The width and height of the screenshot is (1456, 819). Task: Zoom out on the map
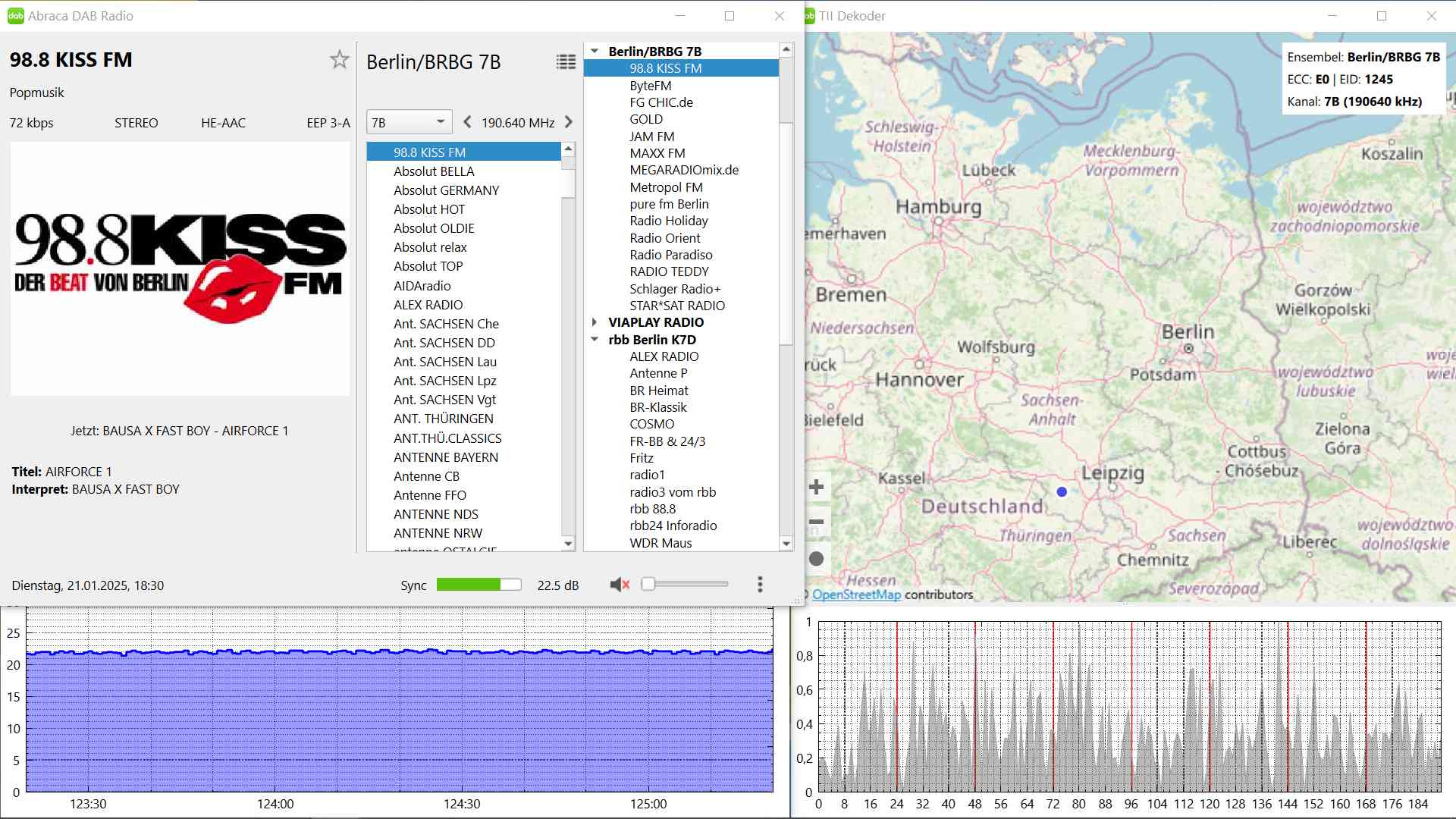[x=817, y=522]
